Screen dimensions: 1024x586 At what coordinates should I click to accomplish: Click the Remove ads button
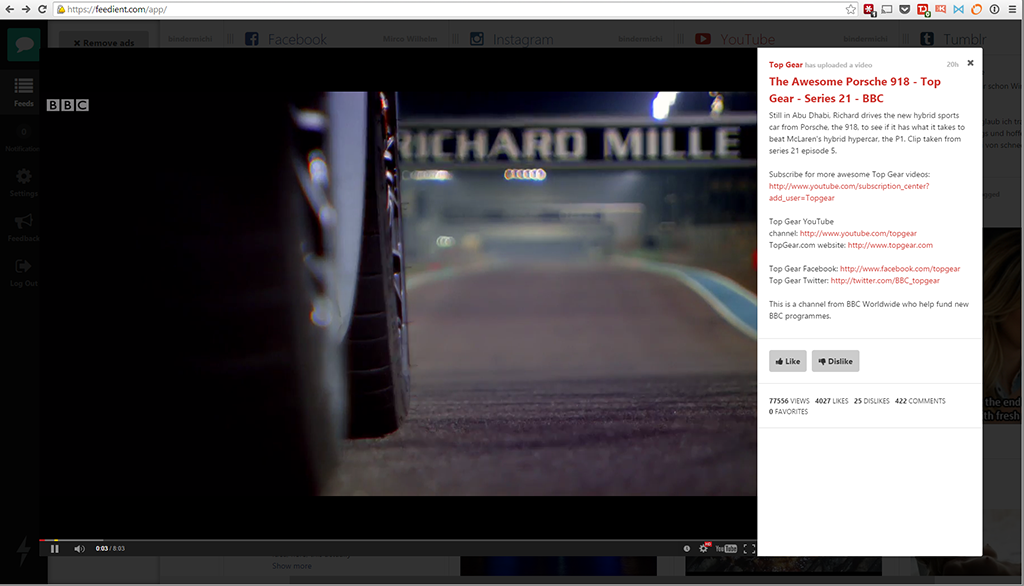click(104, 42)
